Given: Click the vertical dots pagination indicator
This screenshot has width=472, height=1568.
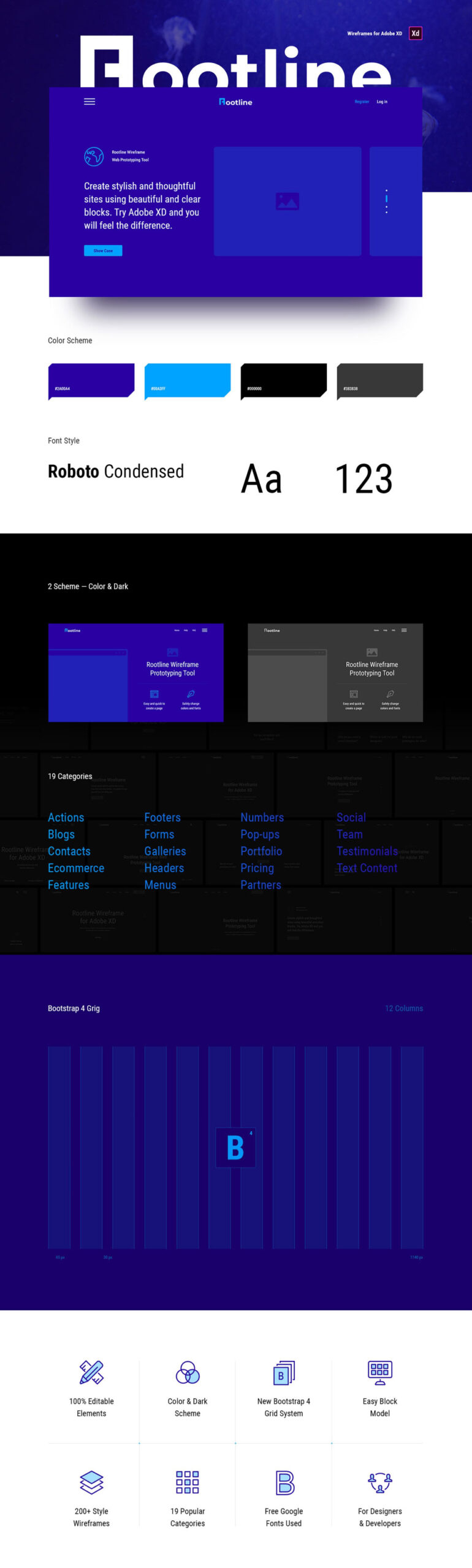Looking at the screenshot, I should point(386,201).
